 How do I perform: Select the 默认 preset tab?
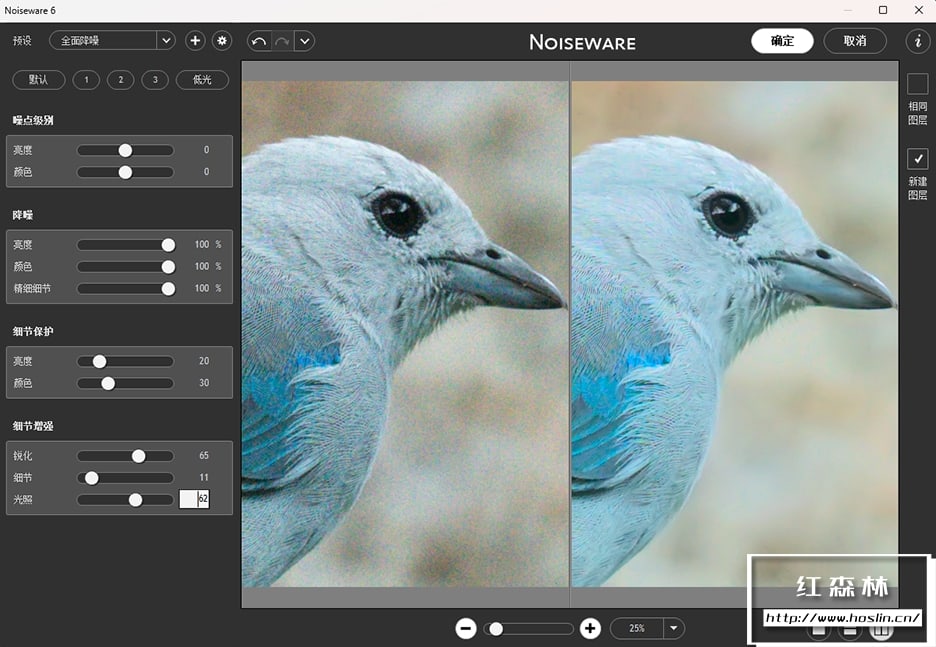coord(39,80)
